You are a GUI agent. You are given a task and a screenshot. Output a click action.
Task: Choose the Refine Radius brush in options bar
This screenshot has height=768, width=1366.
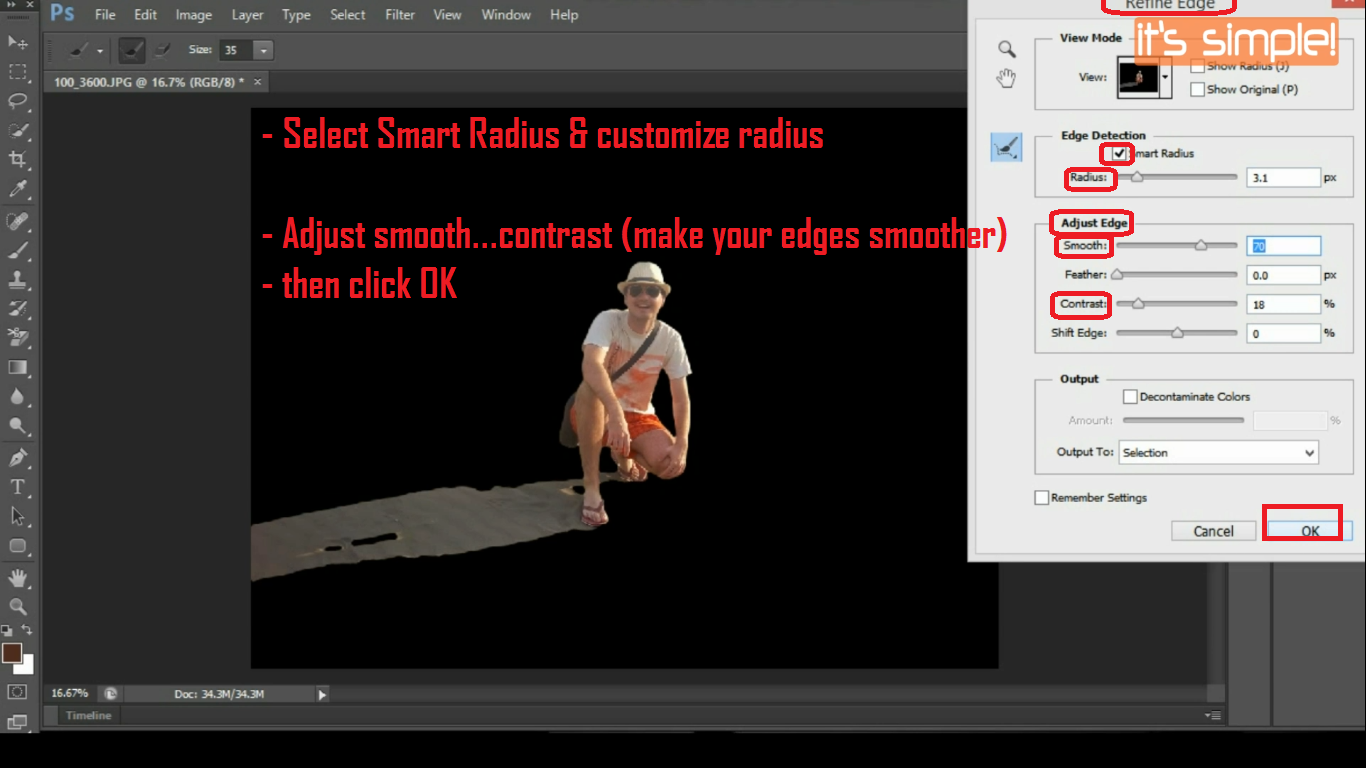[131, 50]
